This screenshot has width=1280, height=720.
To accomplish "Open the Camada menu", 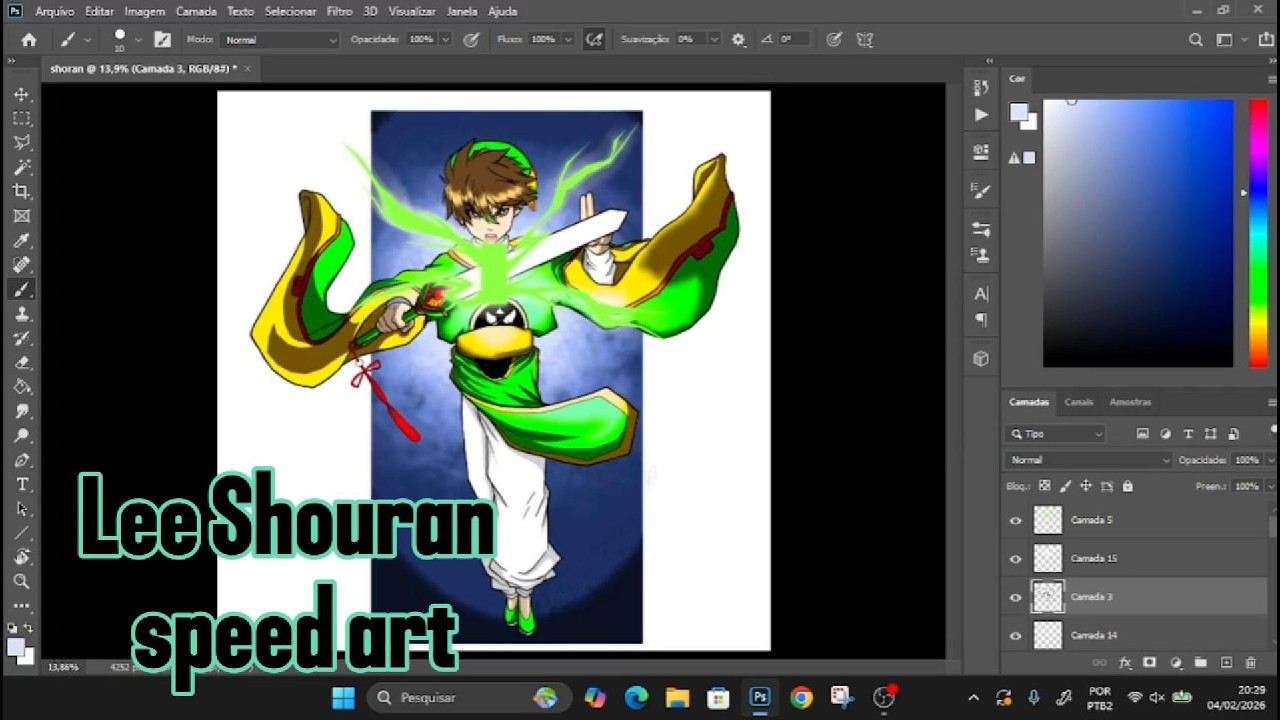I will coord(196,11).
